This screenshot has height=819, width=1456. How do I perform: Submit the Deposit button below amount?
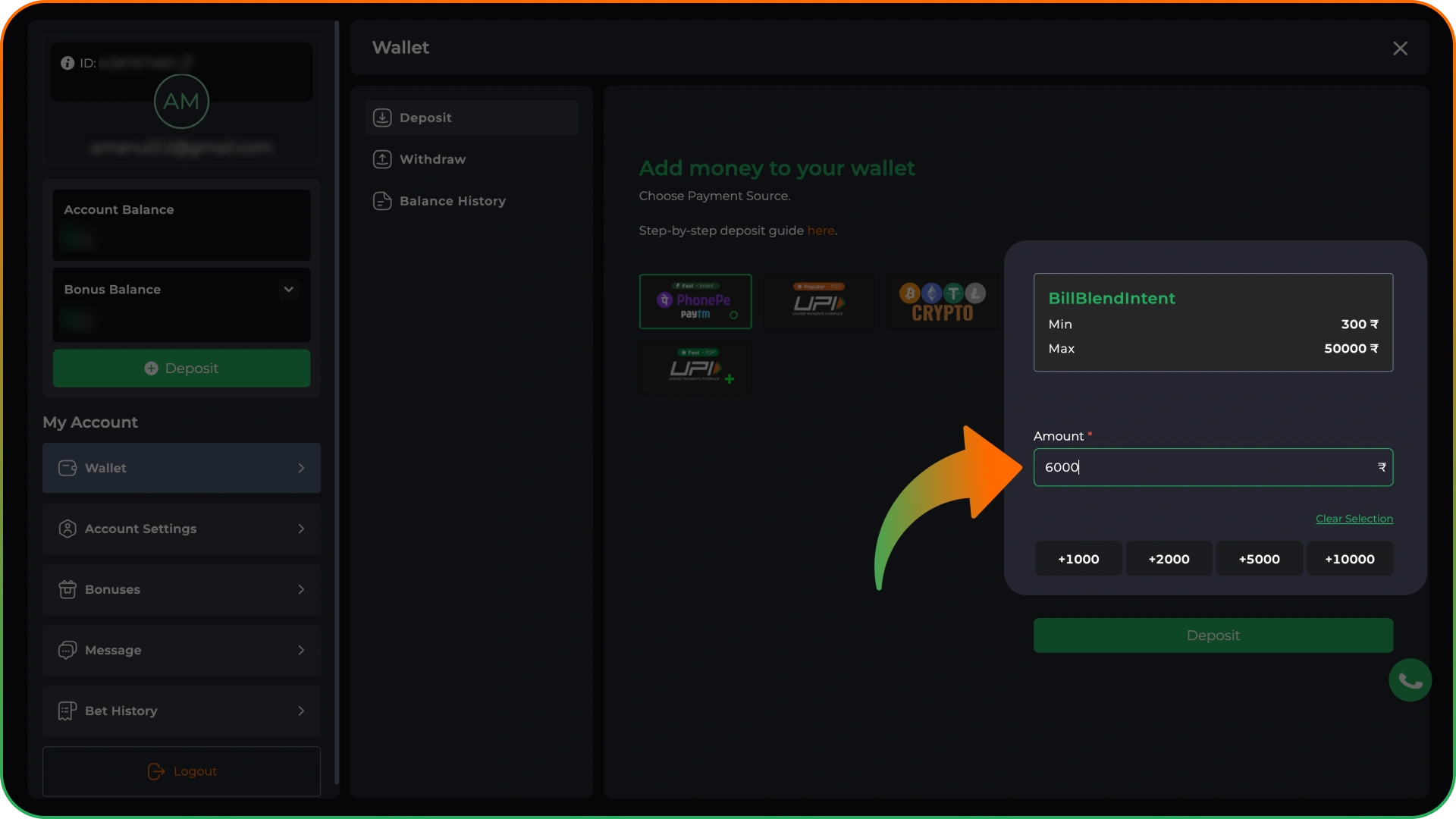(x=1213, y=635)
